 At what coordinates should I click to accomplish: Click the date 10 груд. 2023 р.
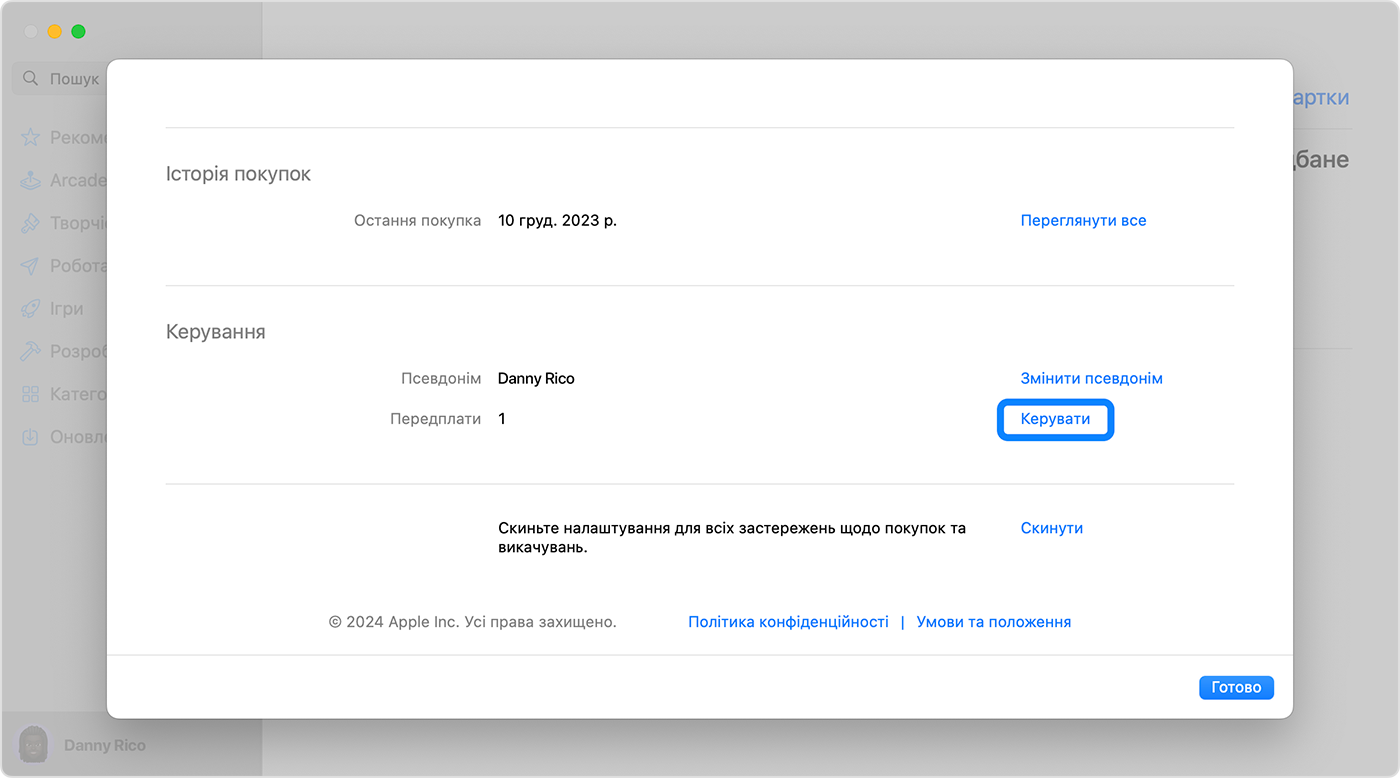coord(557,220)
